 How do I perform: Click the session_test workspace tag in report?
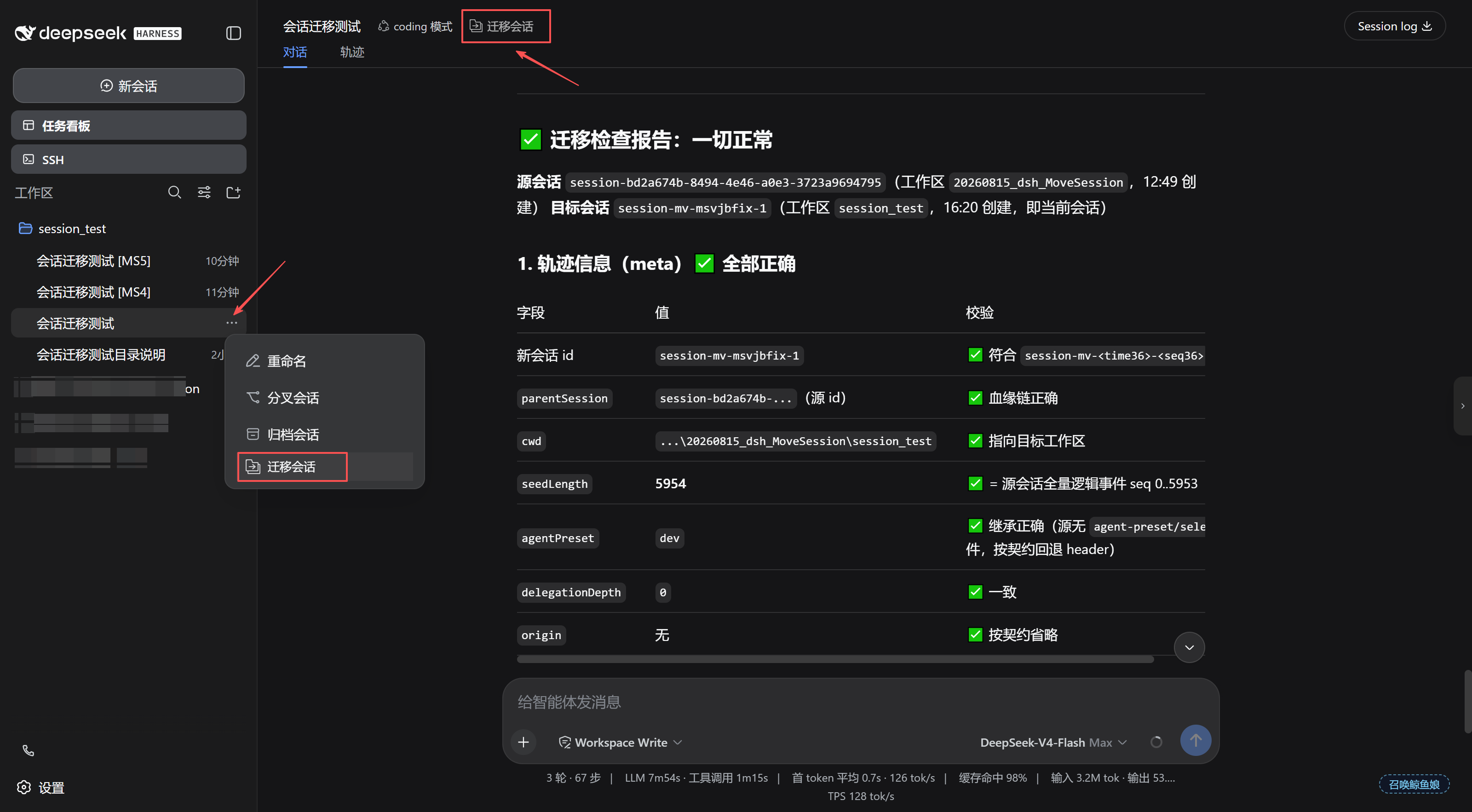pos(880,208)
